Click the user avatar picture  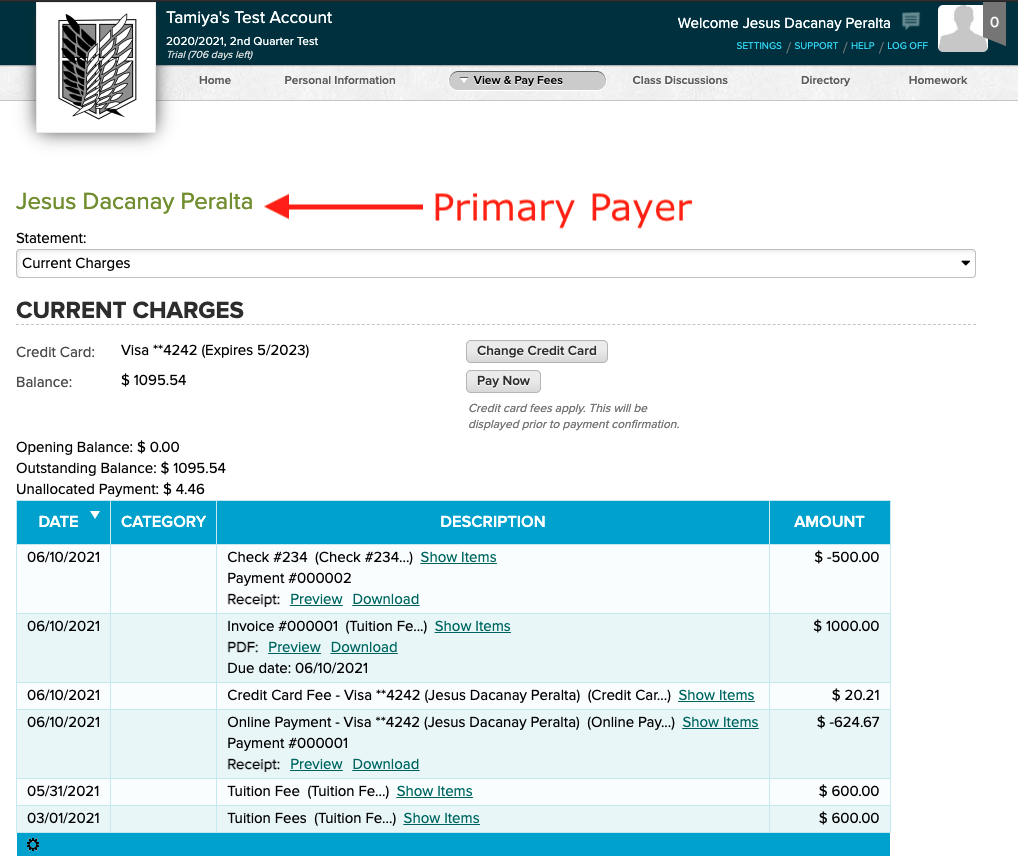tap(962, 28)
